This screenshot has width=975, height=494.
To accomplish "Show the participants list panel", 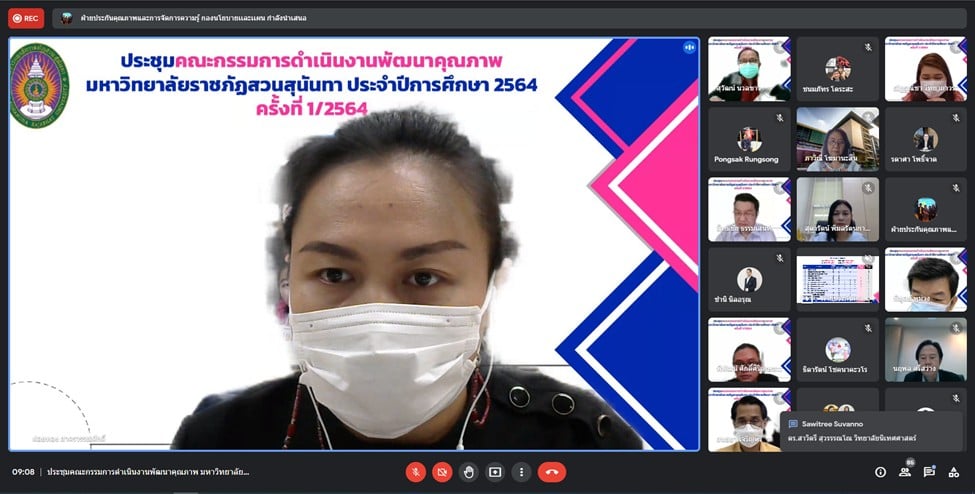I will pyautogui.click(x=905, y=472).
